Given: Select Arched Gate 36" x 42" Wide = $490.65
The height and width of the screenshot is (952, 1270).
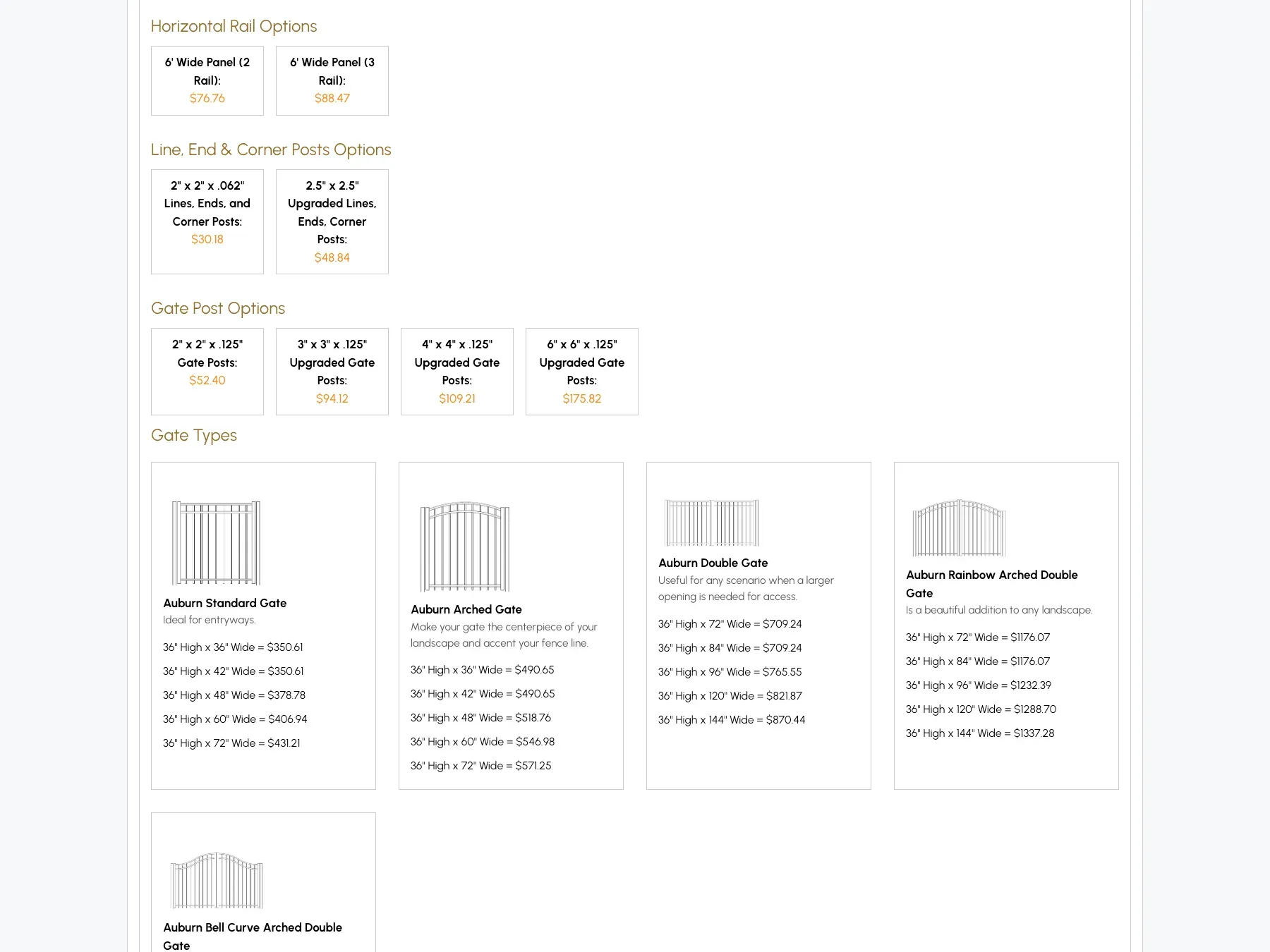Looking at the screenshot, I should tap(483, 694).
